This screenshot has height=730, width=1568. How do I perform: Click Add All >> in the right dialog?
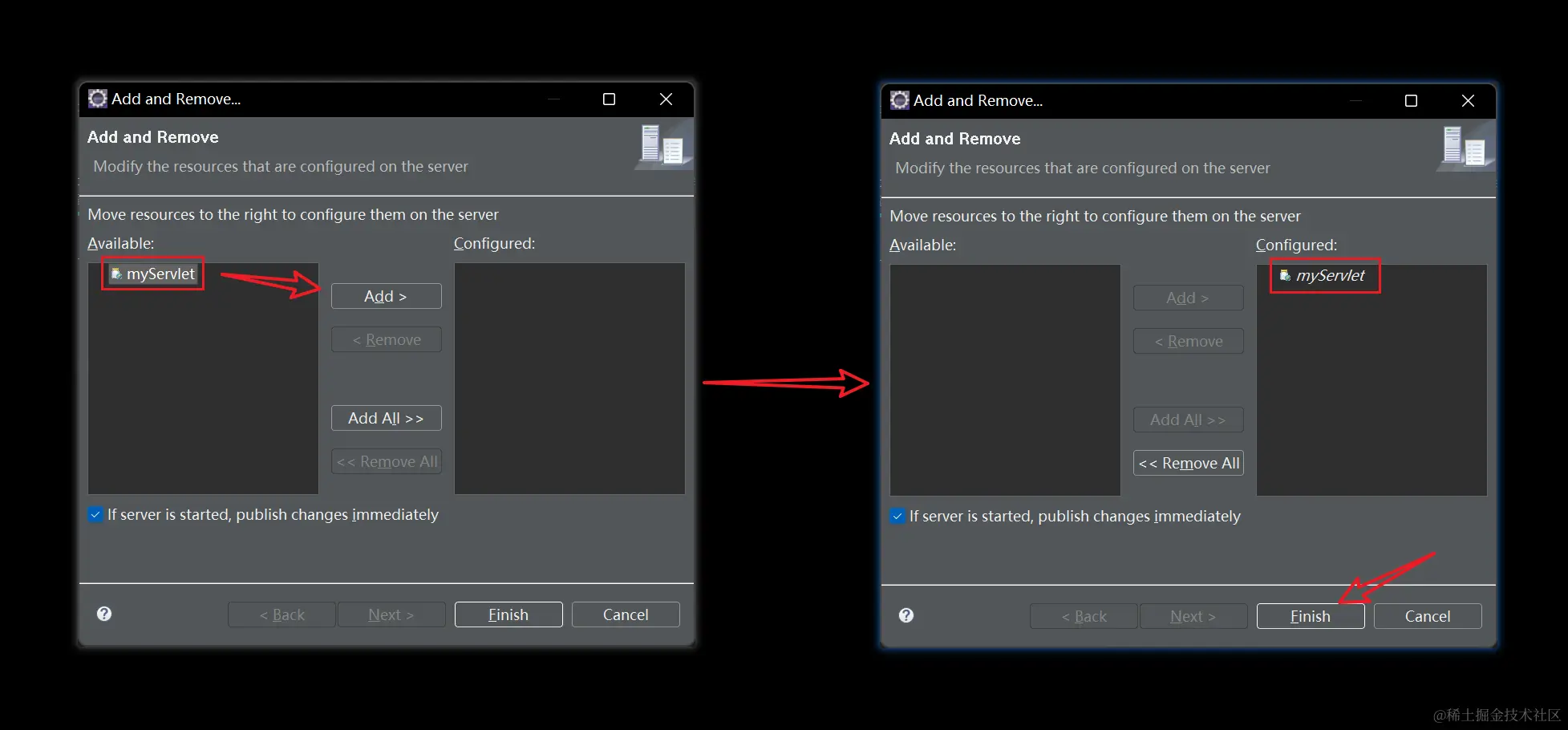point(1188,420)
